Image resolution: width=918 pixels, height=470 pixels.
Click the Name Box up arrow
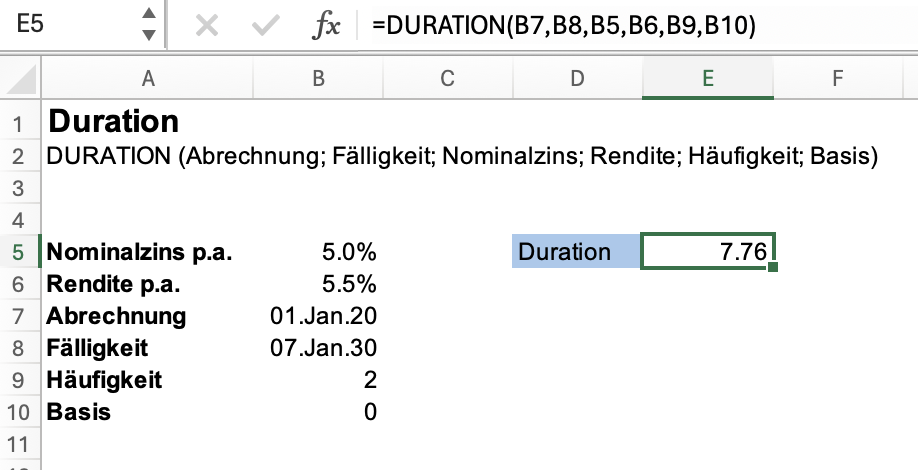coord(149,15)
